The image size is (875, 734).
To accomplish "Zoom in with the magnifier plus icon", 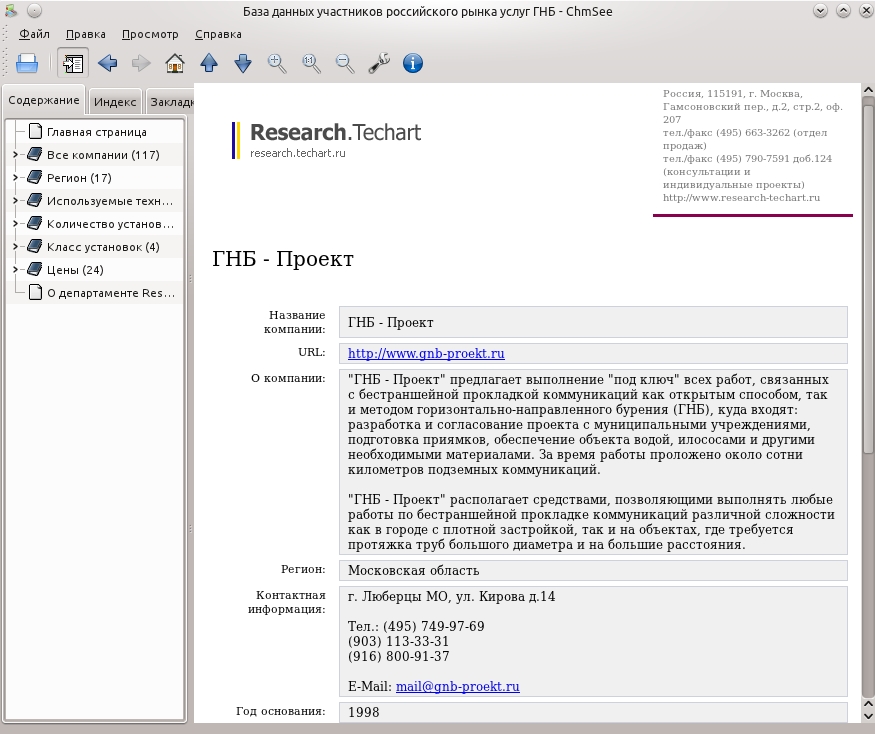I will point(277,63).
